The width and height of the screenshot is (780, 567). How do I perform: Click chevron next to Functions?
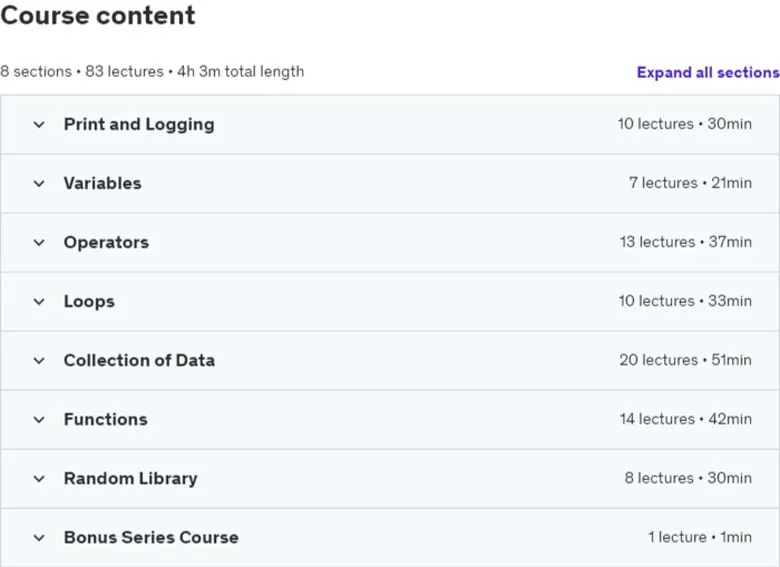(39, 420)
